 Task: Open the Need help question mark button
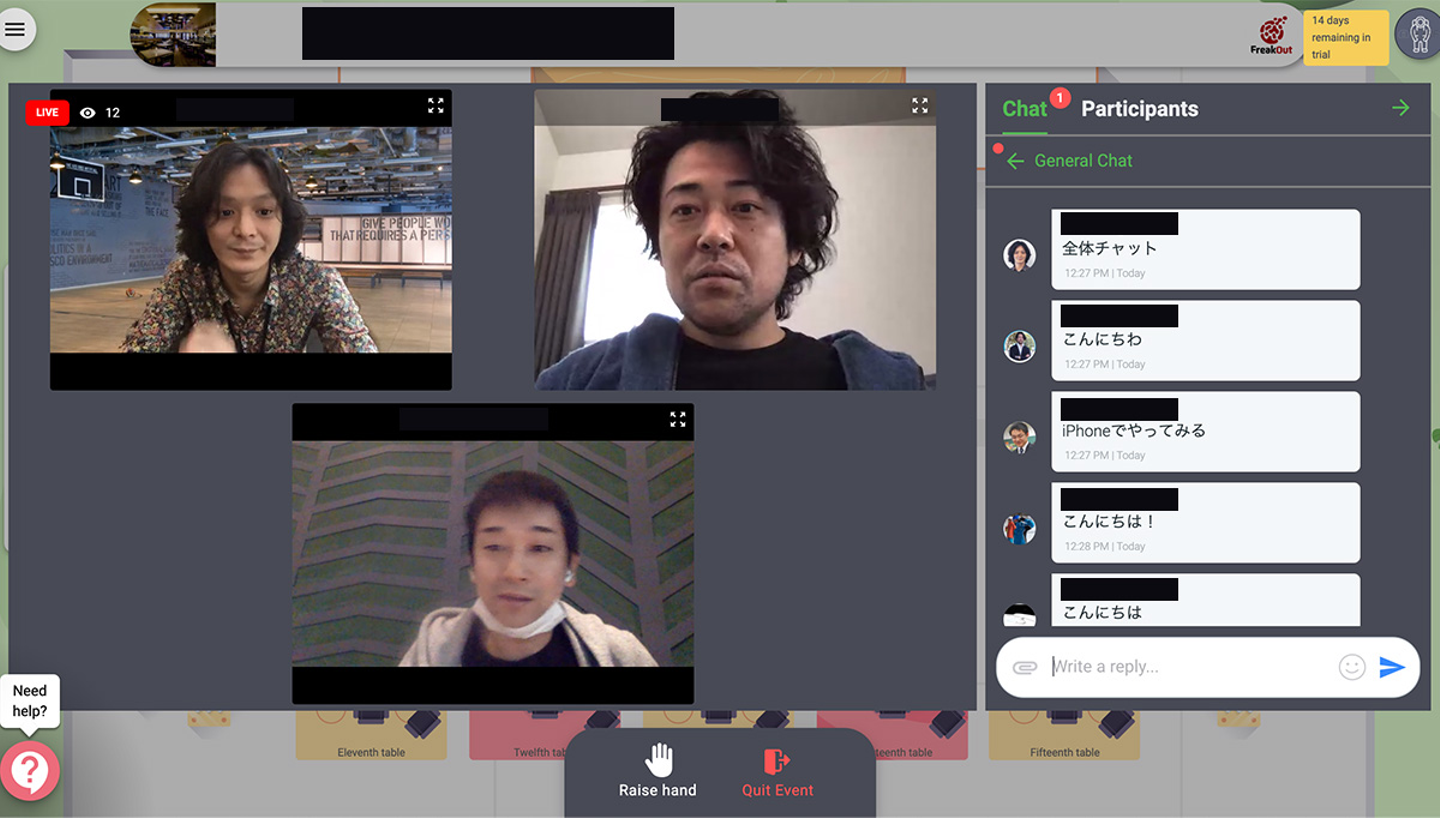pyautogui.click(x=30, y=770)
